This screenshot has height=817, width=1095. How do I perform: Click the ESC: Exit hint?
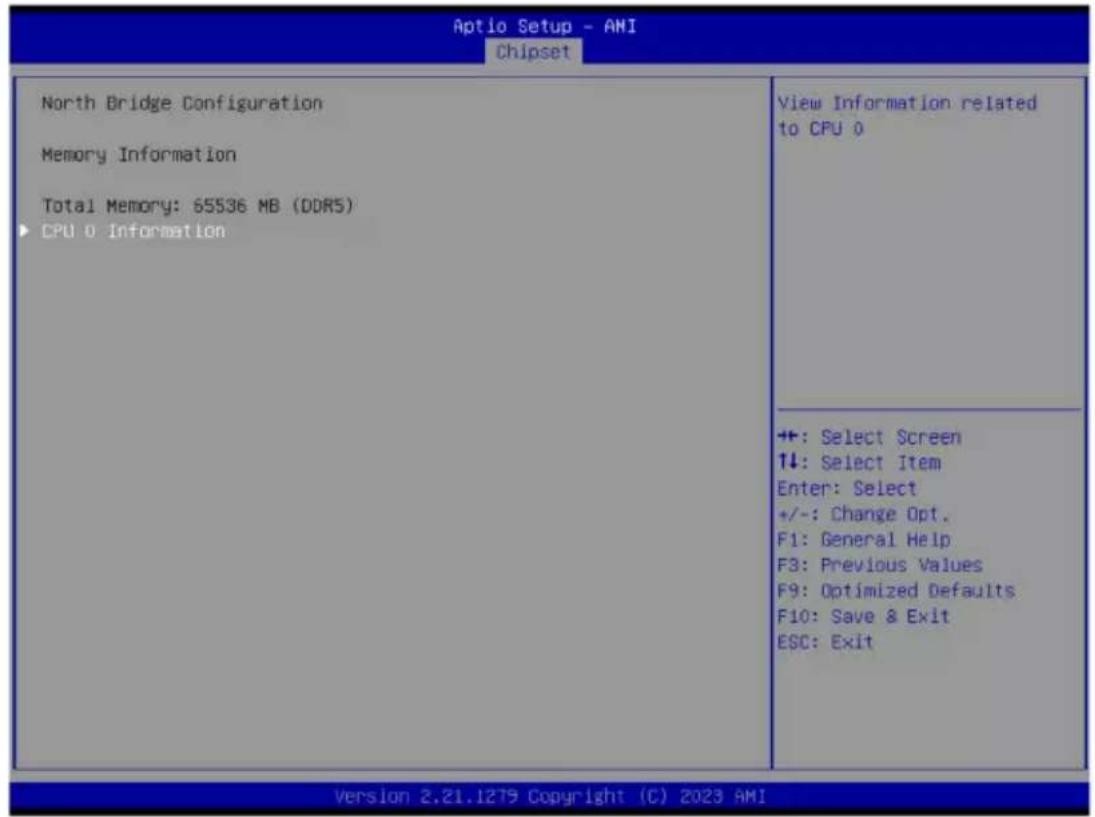pyautogui.click(x=825, y=642)
